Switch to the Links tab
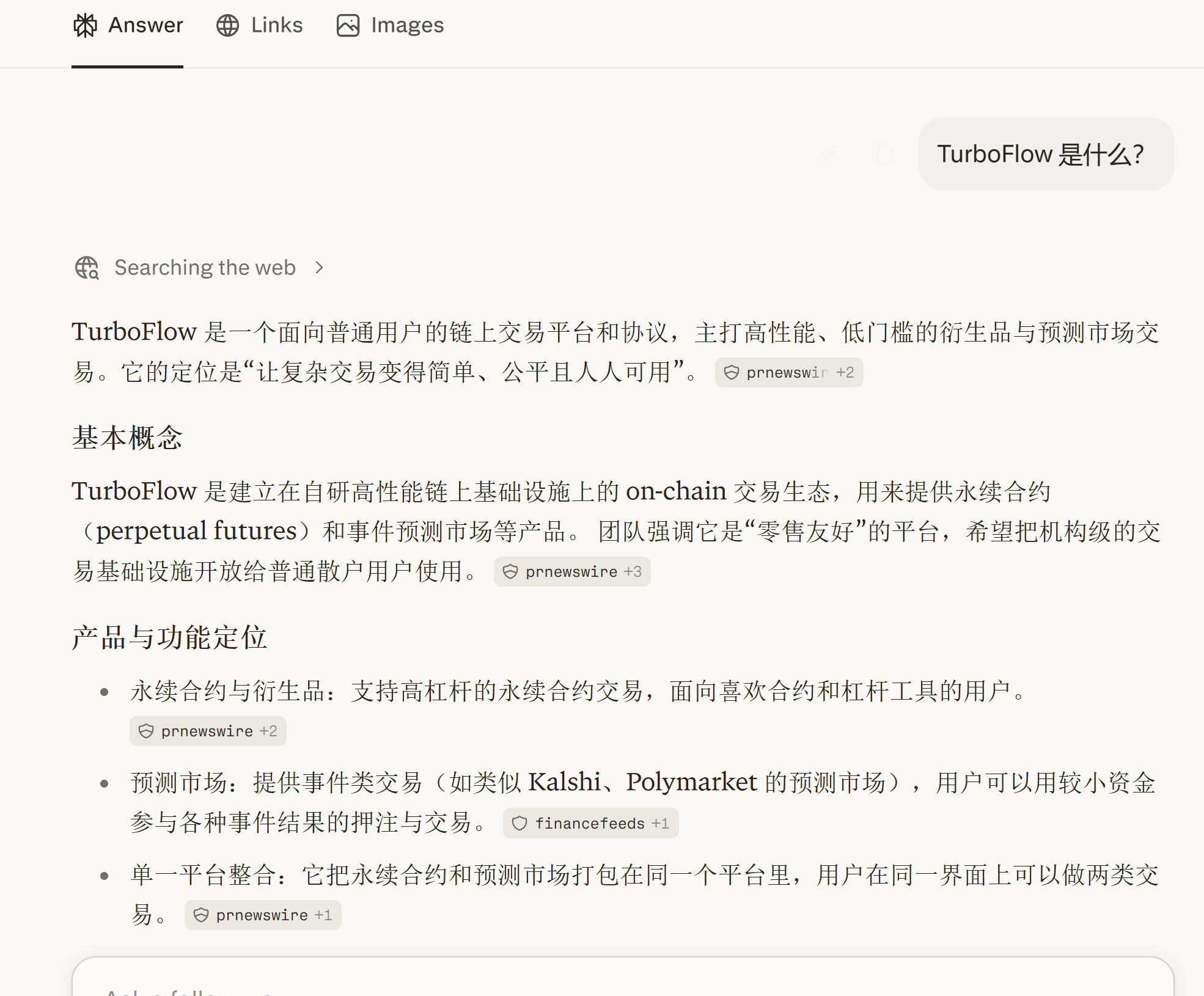 (x=260, y=26)
